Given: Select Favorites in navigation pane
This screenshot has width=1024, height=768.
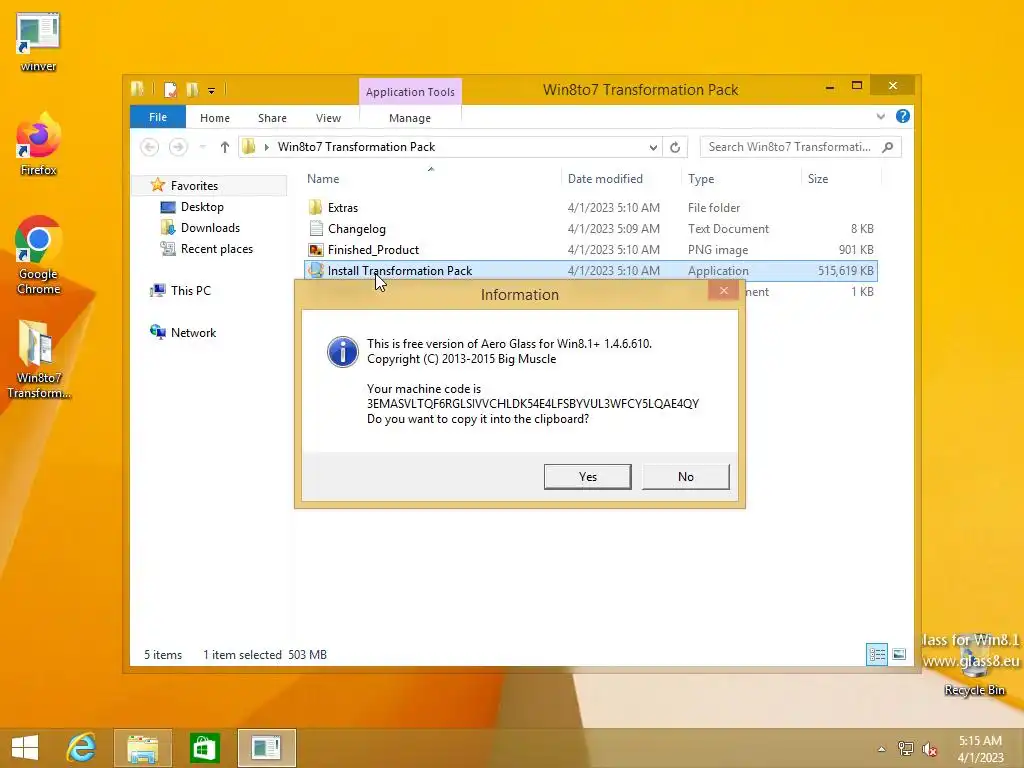Looking at the screenshot, I should [x=194, y=185].
